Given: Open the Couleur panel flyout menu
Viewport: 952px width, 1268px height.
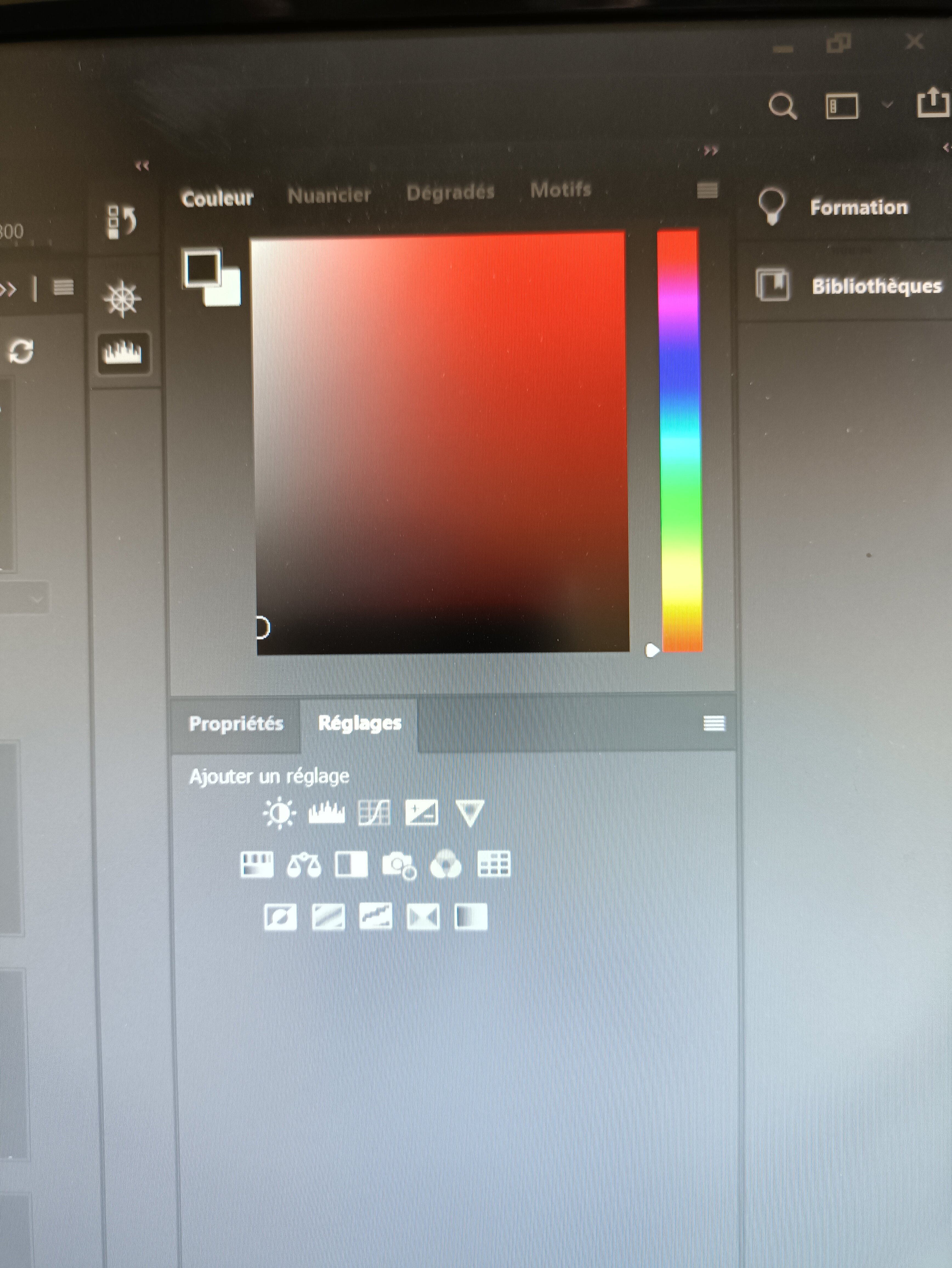Looking at the screenshot, I should tap(707, 190).
